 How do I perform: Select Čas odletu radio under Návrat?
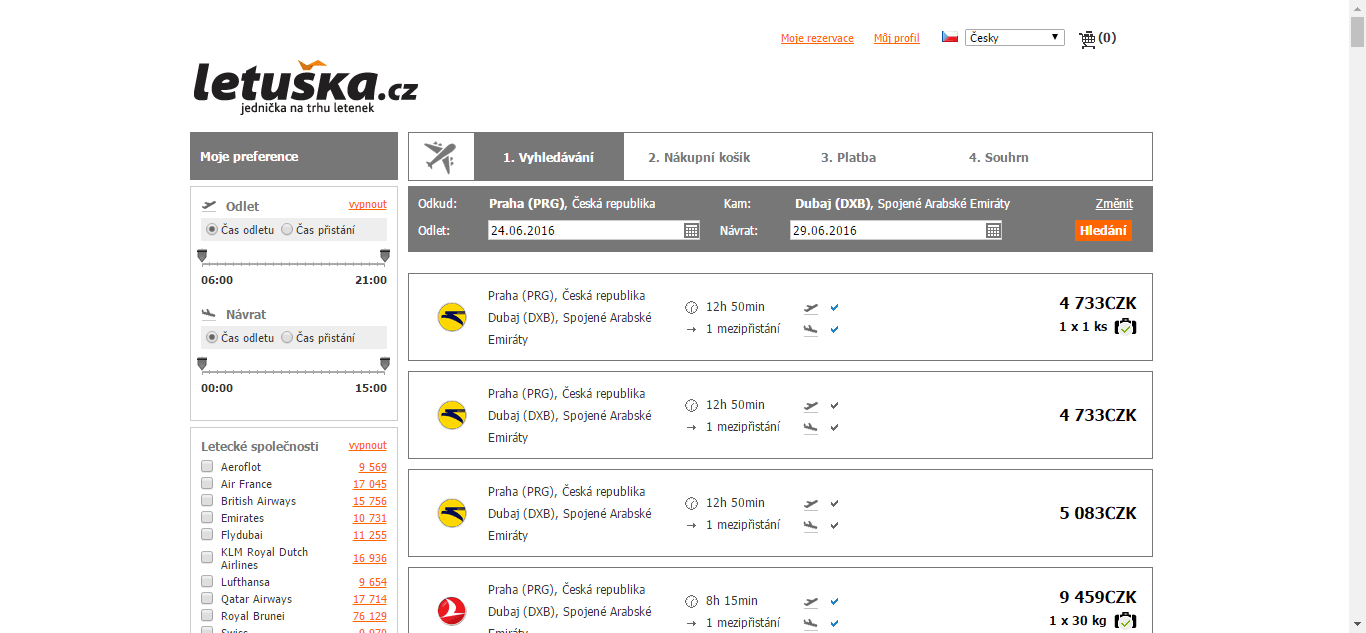tap(212, 337)
